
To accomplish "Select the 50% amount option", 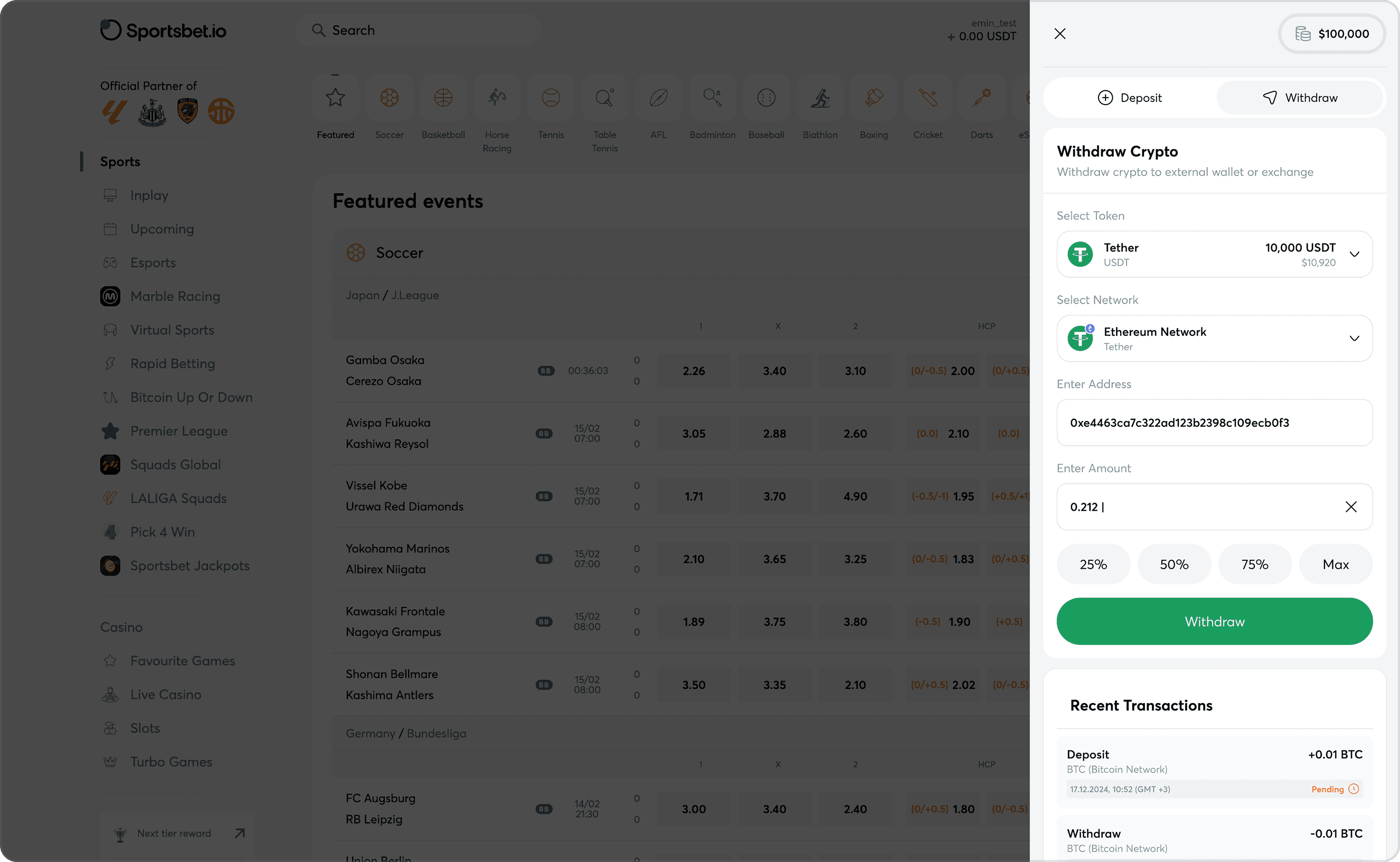I will click(x=1174, y=564).
